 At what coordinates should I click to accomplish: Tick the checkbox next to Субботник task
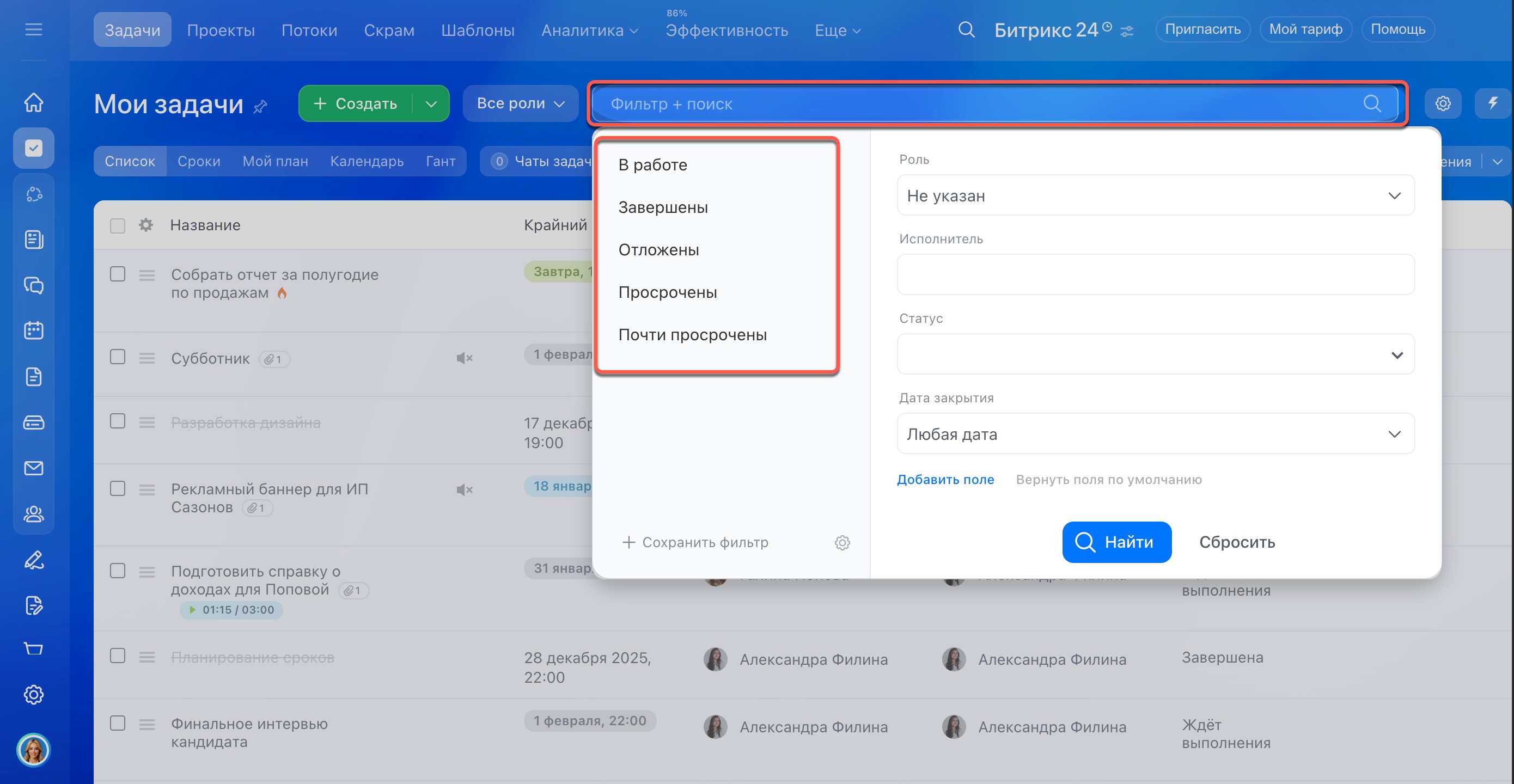[118, 357]
